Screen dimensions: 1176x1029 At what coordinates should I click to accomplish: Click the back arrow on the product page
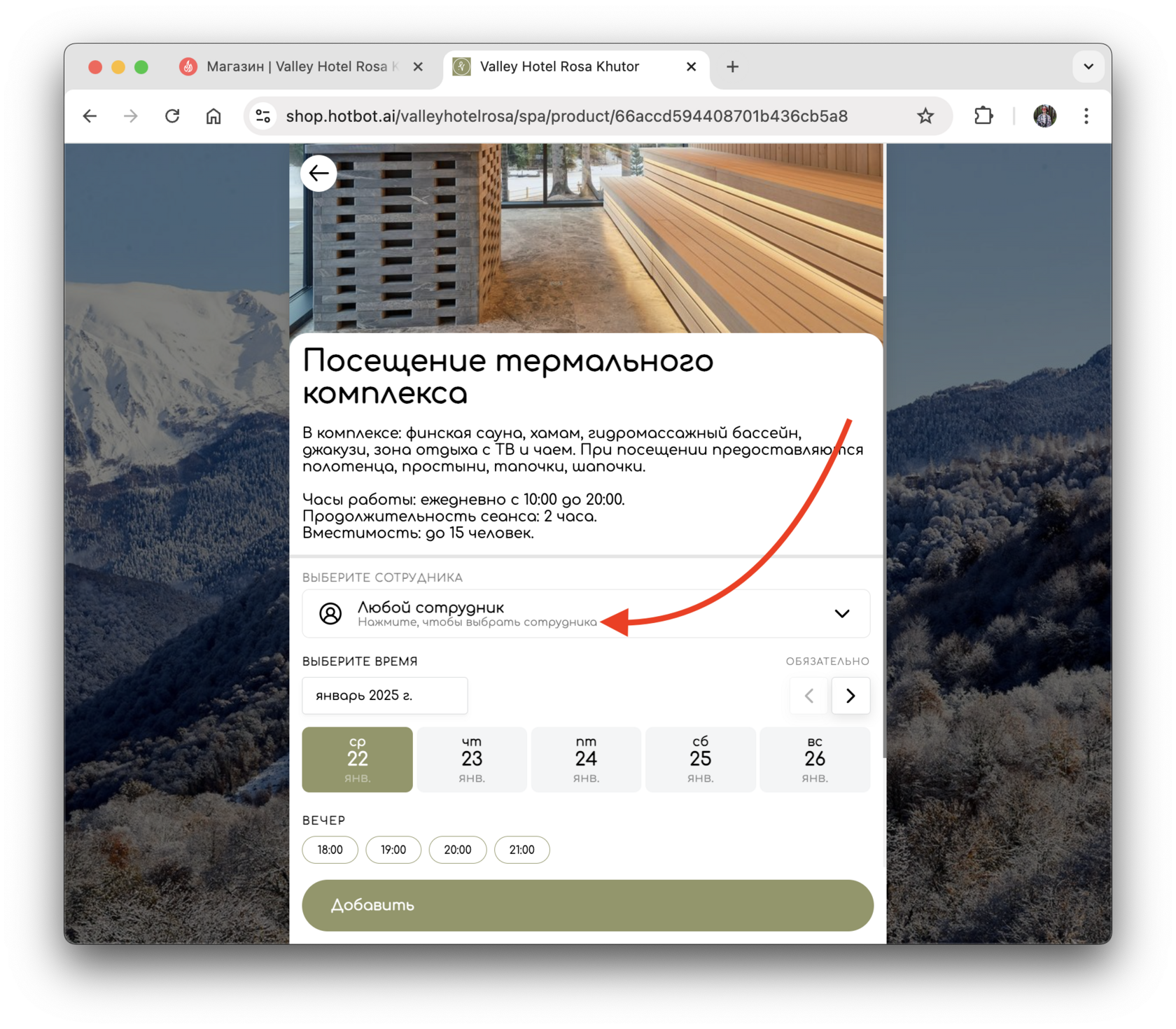[319, 173]
